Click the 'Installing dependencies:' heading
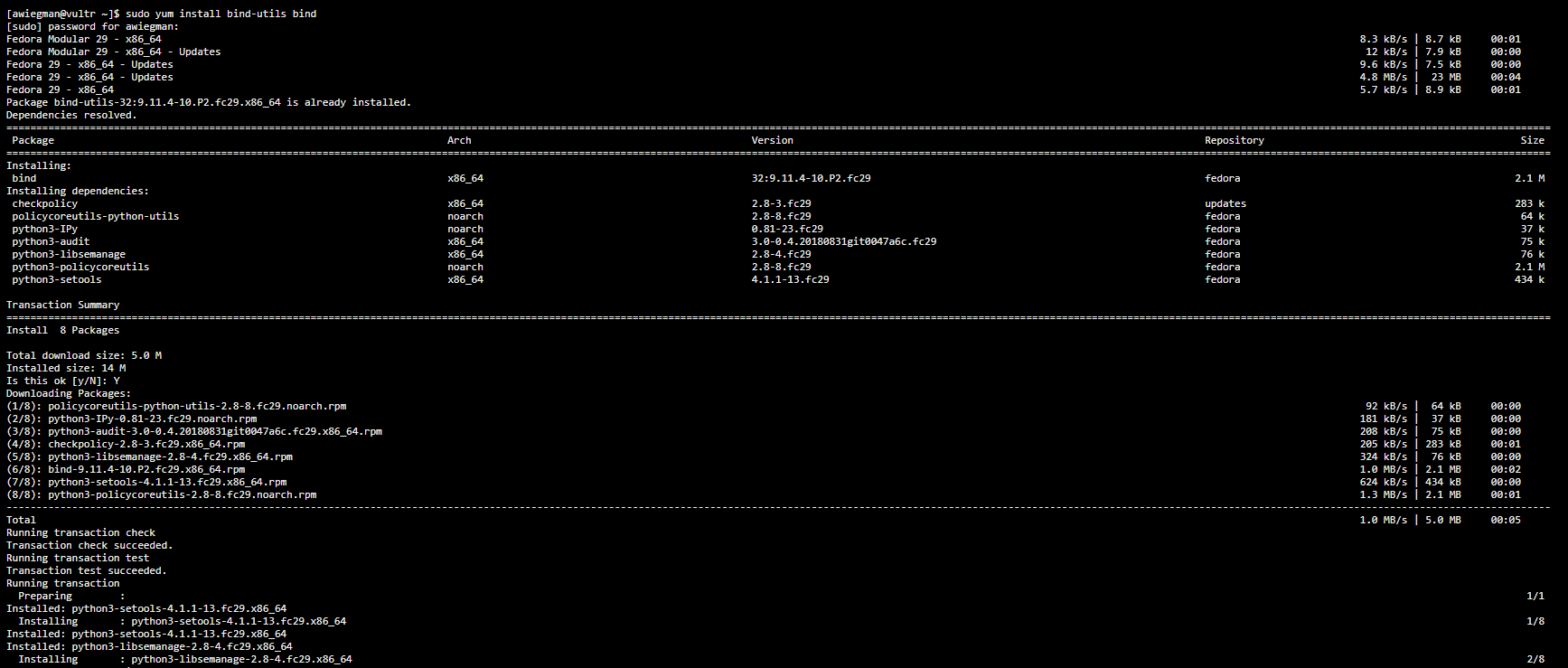 [x=78, y=191]
